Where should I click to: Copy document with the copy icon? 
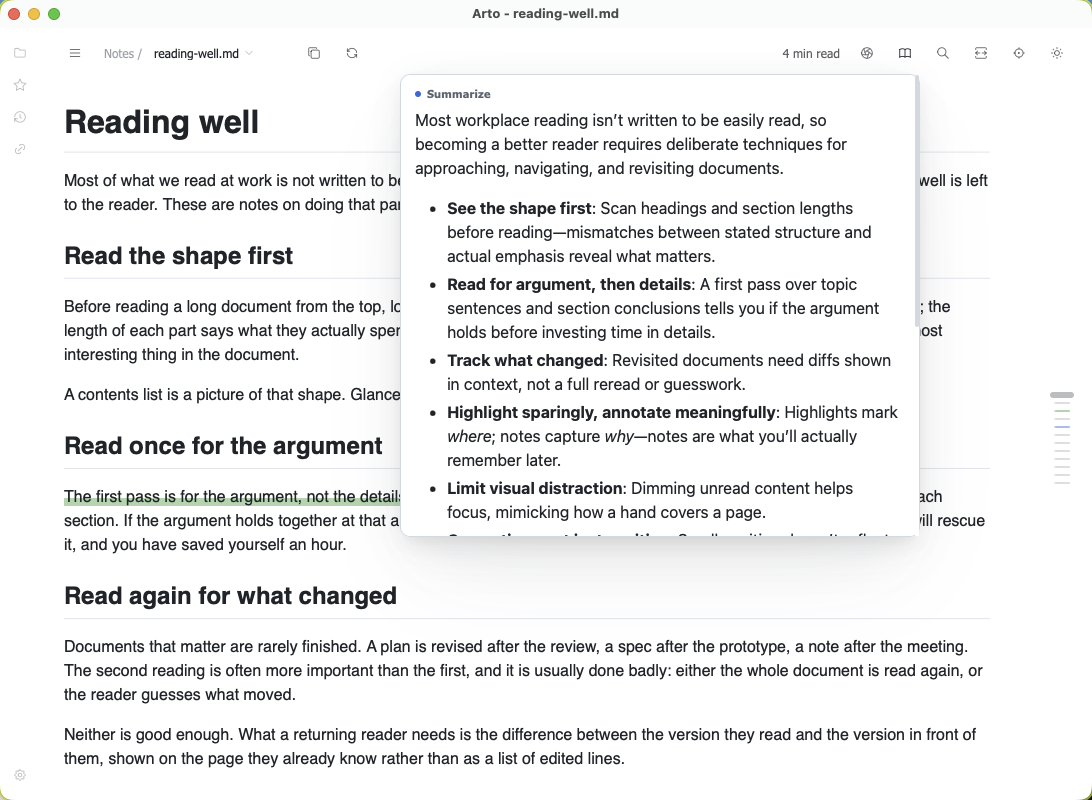(314, 53)
